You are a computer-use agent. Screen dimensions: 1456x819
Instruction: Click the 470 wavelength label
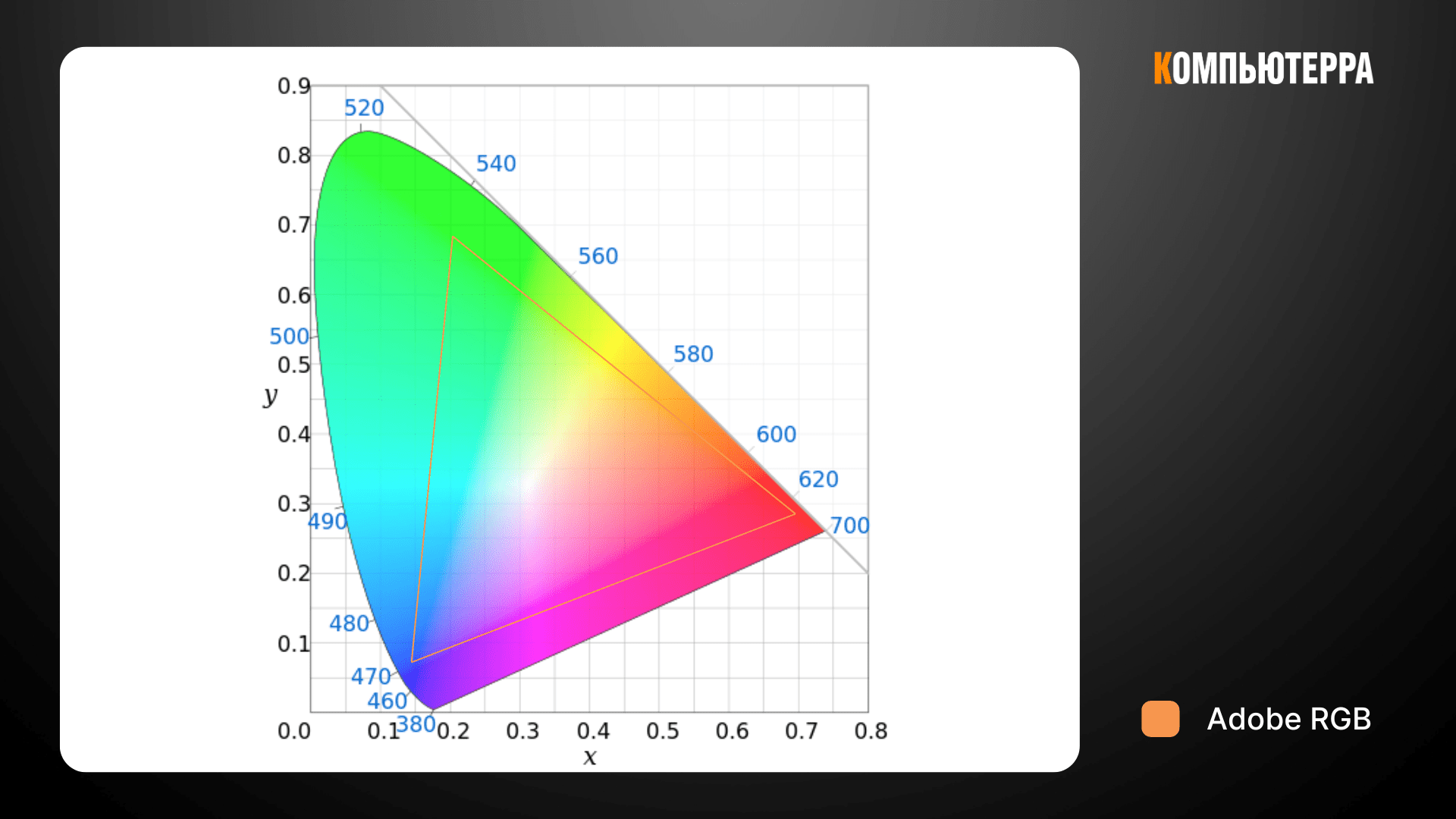tap(371, 676)
